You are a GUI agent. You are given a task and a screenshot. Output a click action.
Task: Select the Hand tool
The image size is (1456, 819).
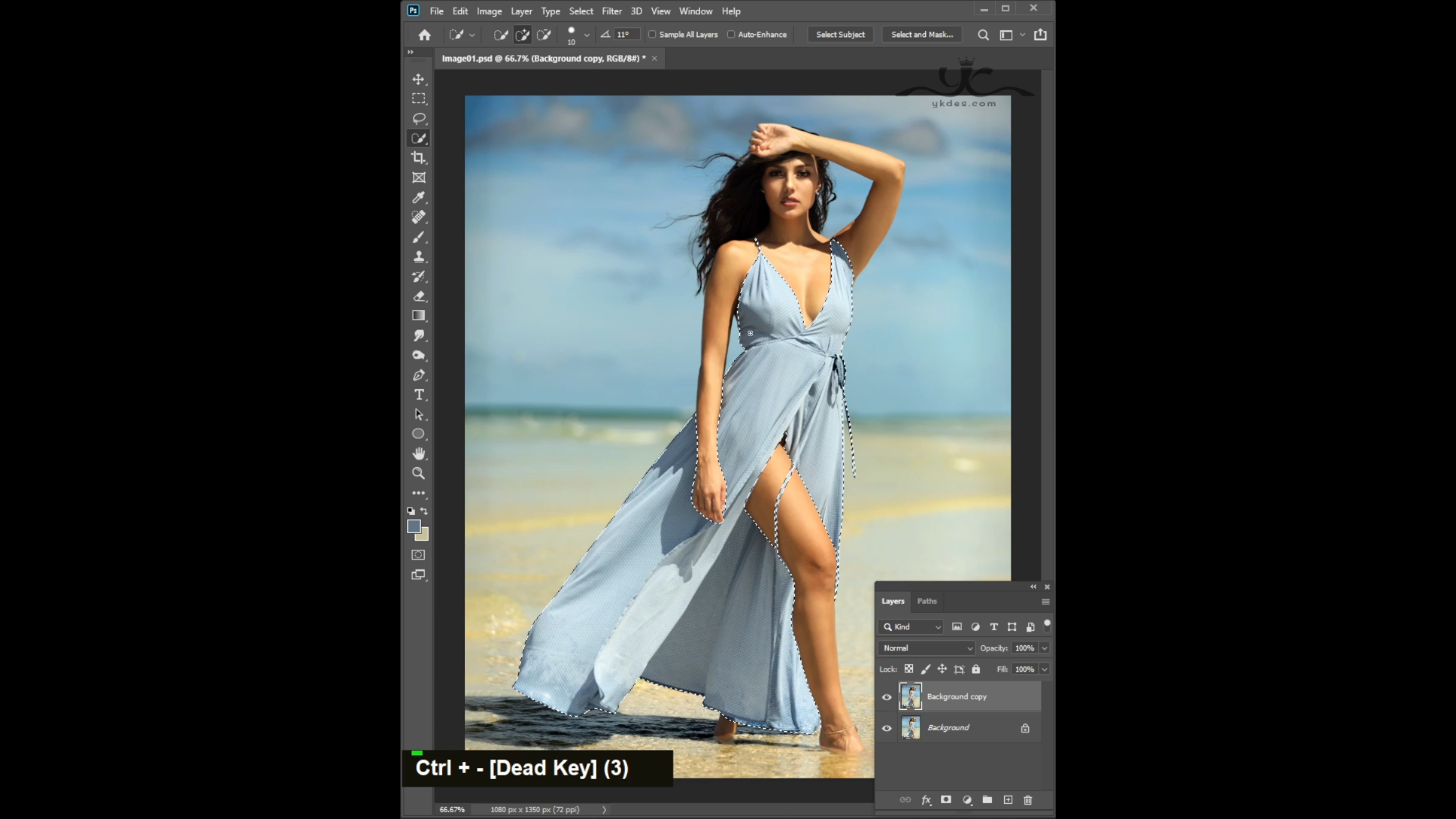click(x=418, y=453)
